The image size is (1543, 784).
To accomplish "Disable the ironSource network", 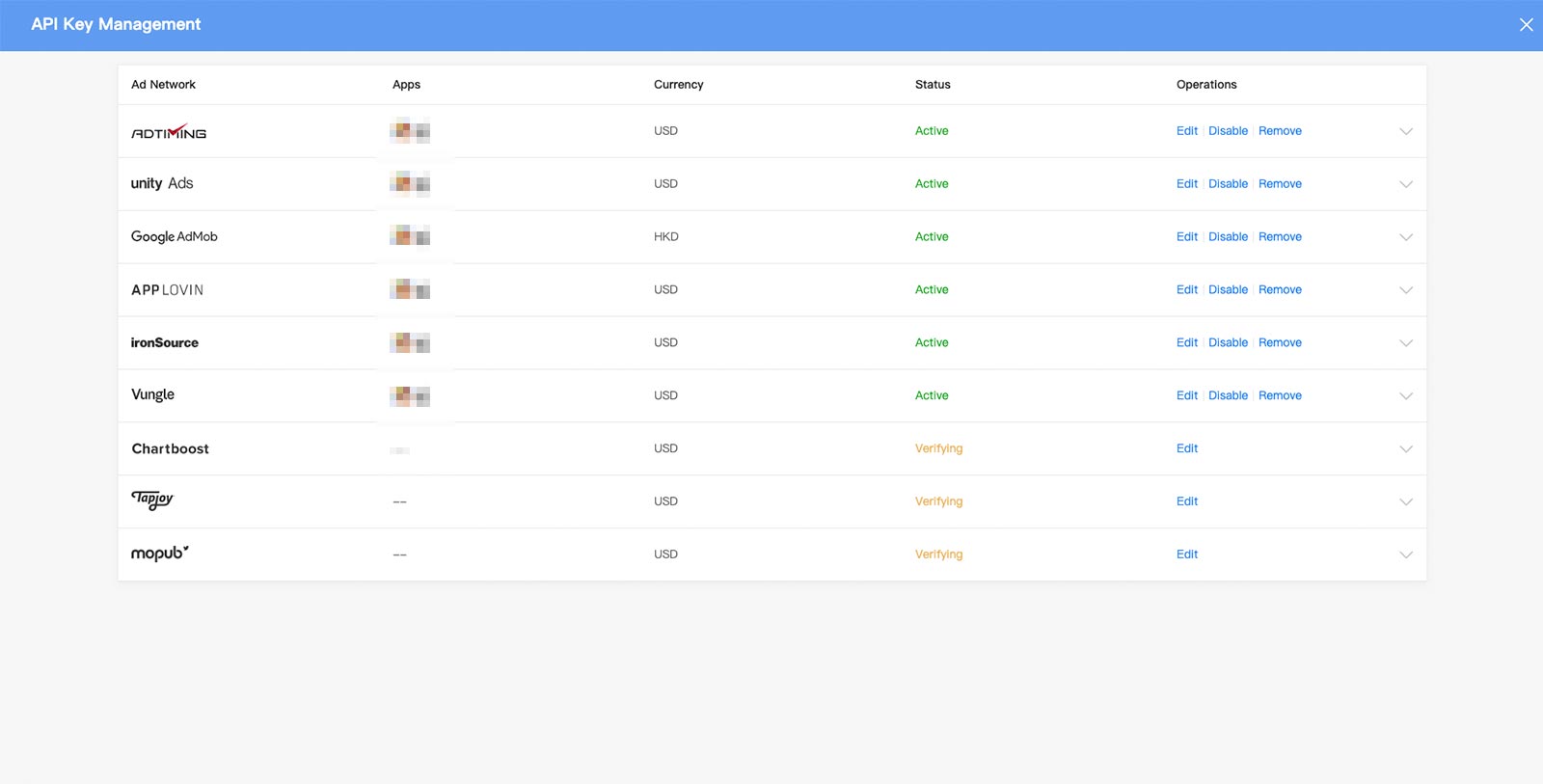I will (1228, 343).
